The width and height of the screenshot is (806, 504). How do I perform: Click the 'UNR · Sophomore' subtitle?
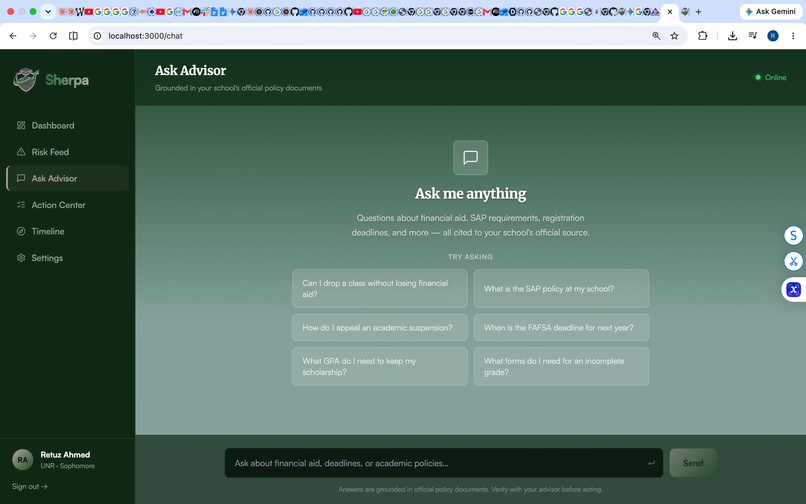point(67,466)
